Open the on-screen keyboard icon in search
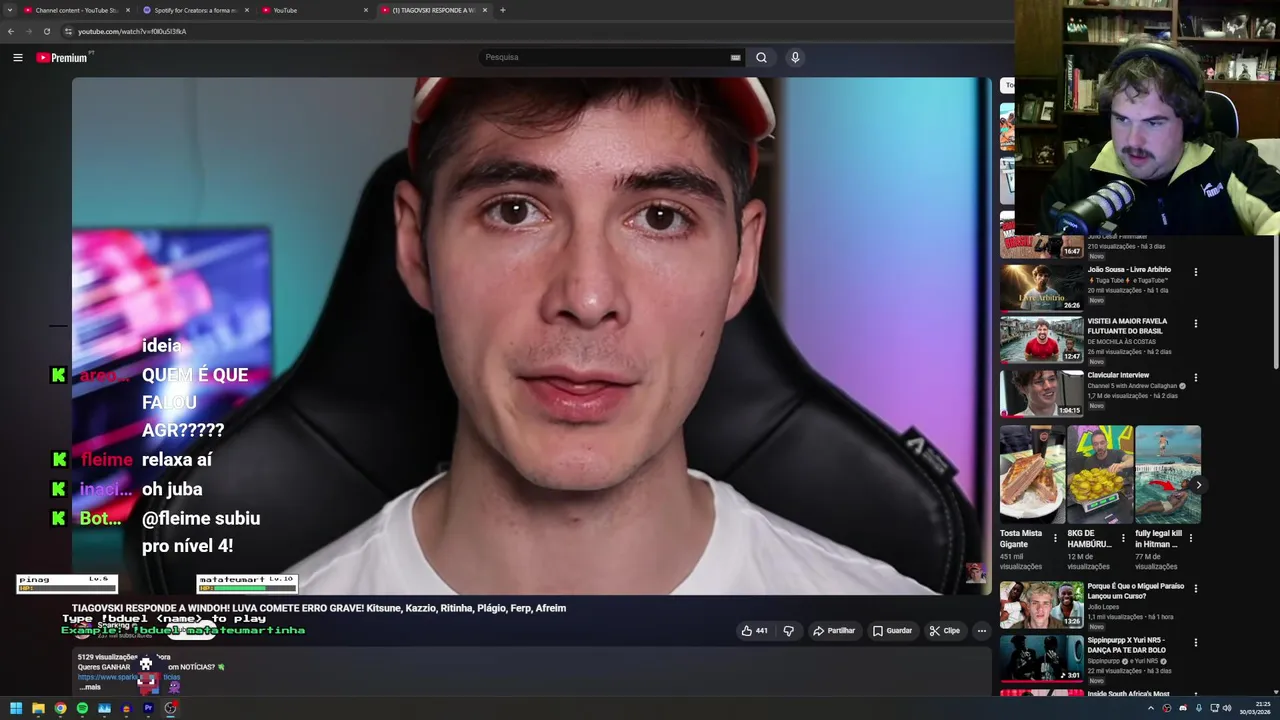The image size is (1280, 720). tap(736, 57)
